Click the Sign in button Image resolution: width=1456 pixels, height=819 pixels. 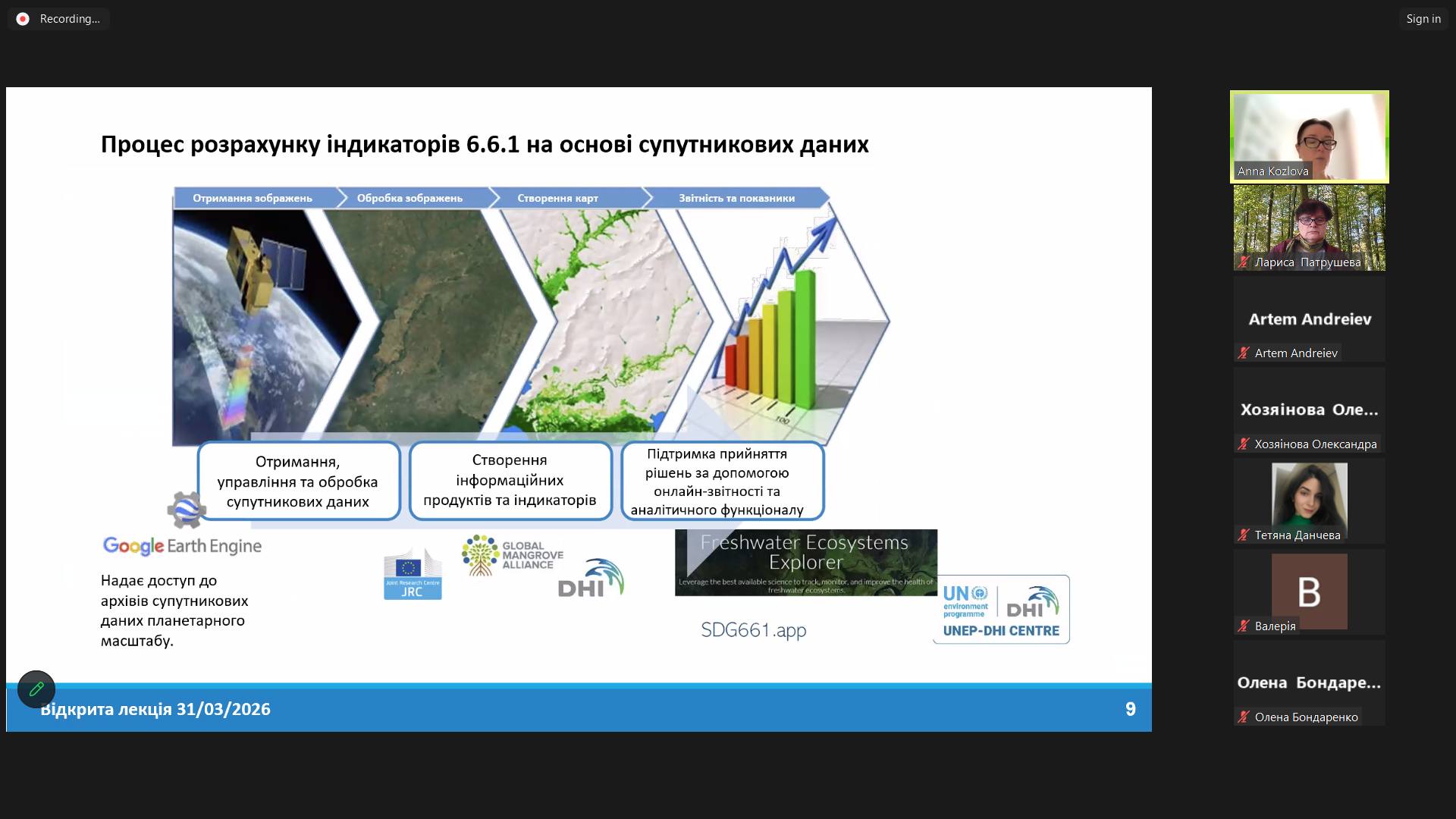coord(1423,19)
